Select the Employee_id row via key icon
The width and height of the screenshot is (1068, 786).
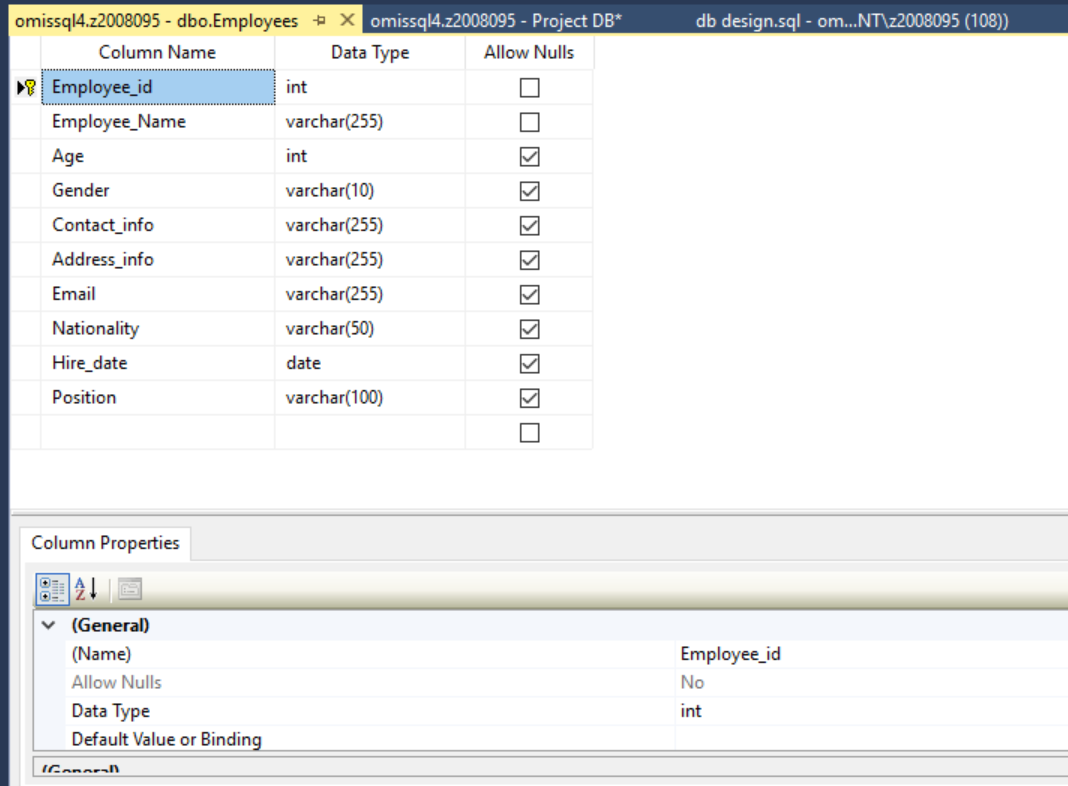coord(26,88)
